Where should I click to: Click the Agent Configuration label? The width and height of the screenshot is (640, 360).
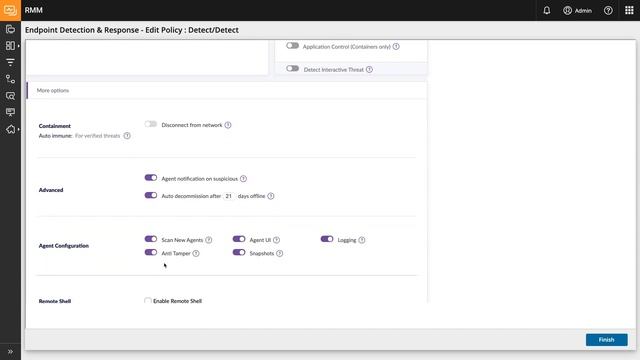coord(64,246)
